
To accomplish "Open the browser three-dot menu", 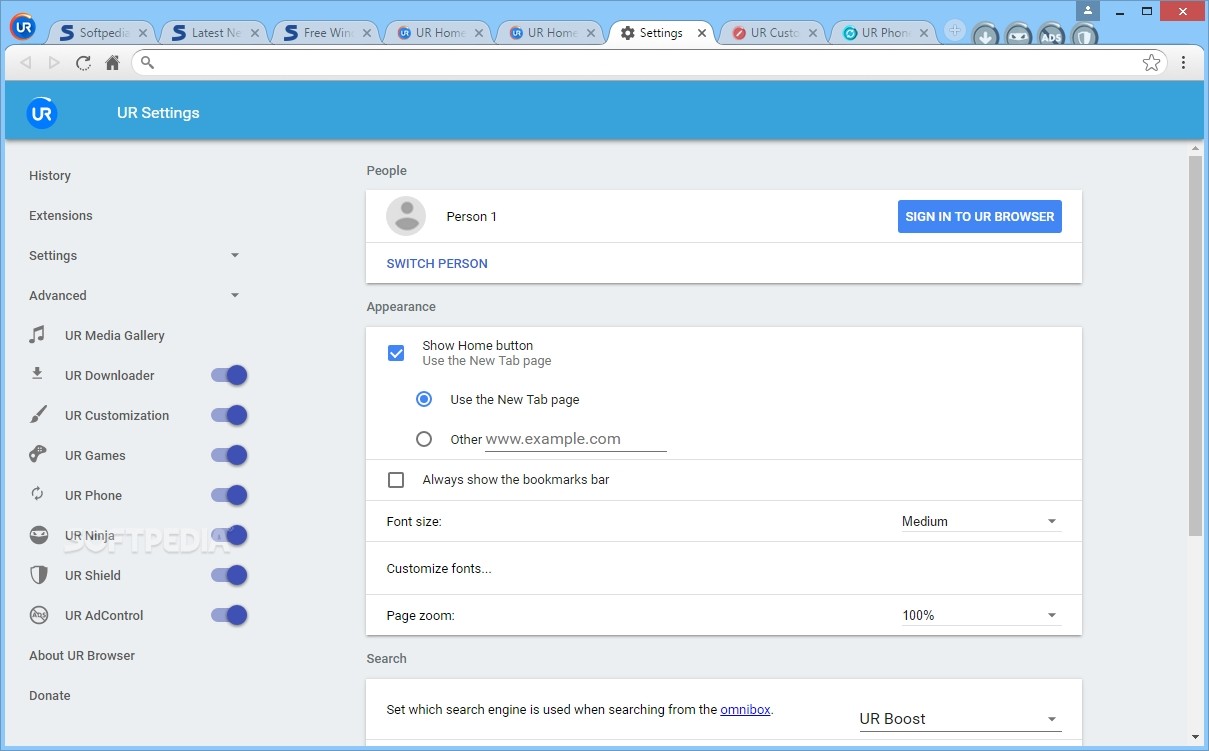I will click(x=1183, y=62).
